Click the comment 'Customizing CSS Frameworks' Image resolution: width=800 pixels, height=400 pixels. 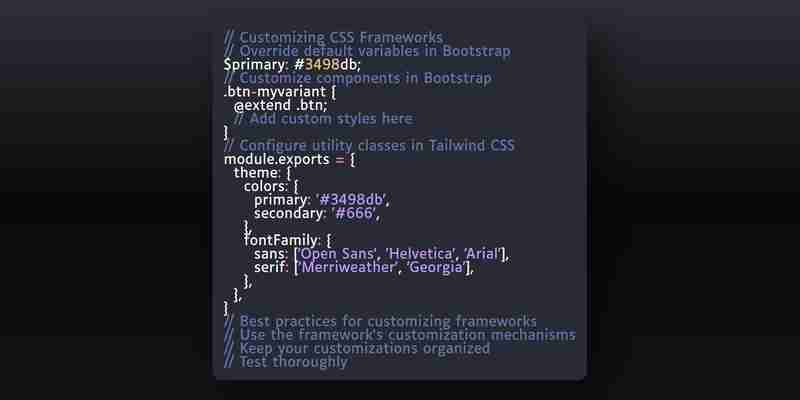tap(333, 38)
